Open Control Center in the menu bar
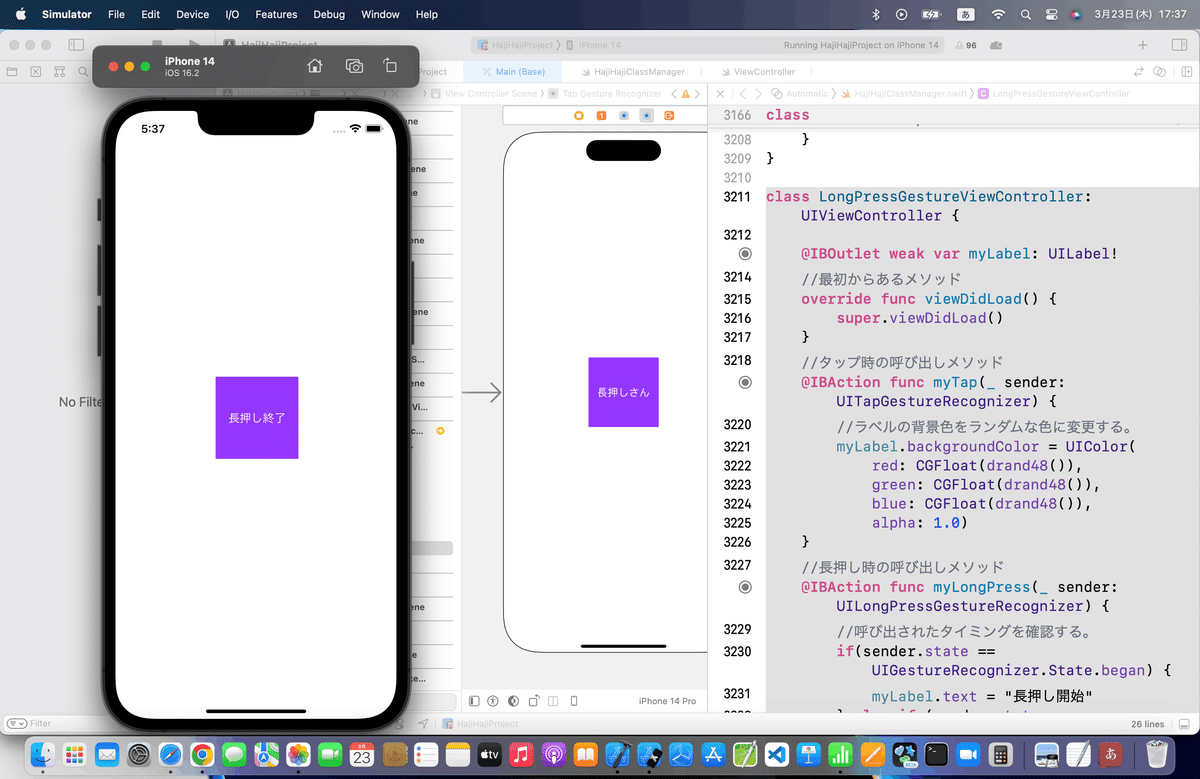Screen dimensions: 1200x779 (1051, 15)
